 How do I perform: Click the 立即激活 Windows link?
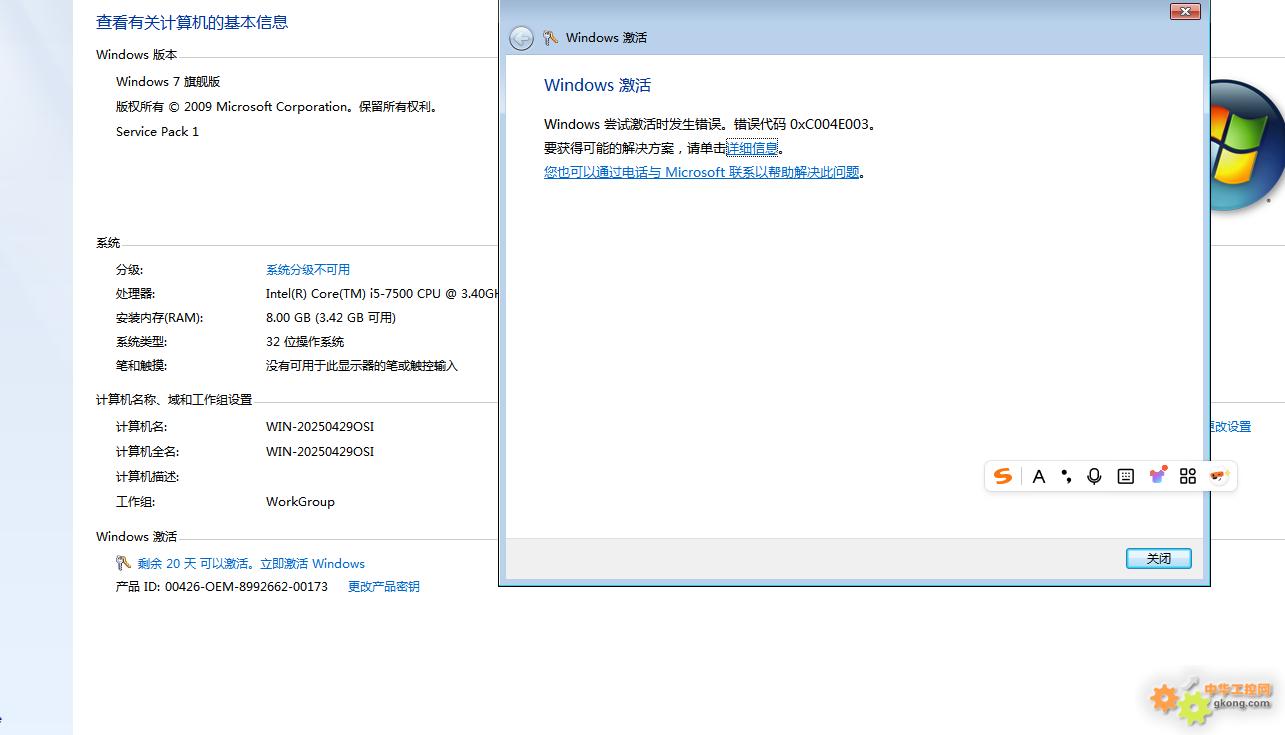point(312,564)
